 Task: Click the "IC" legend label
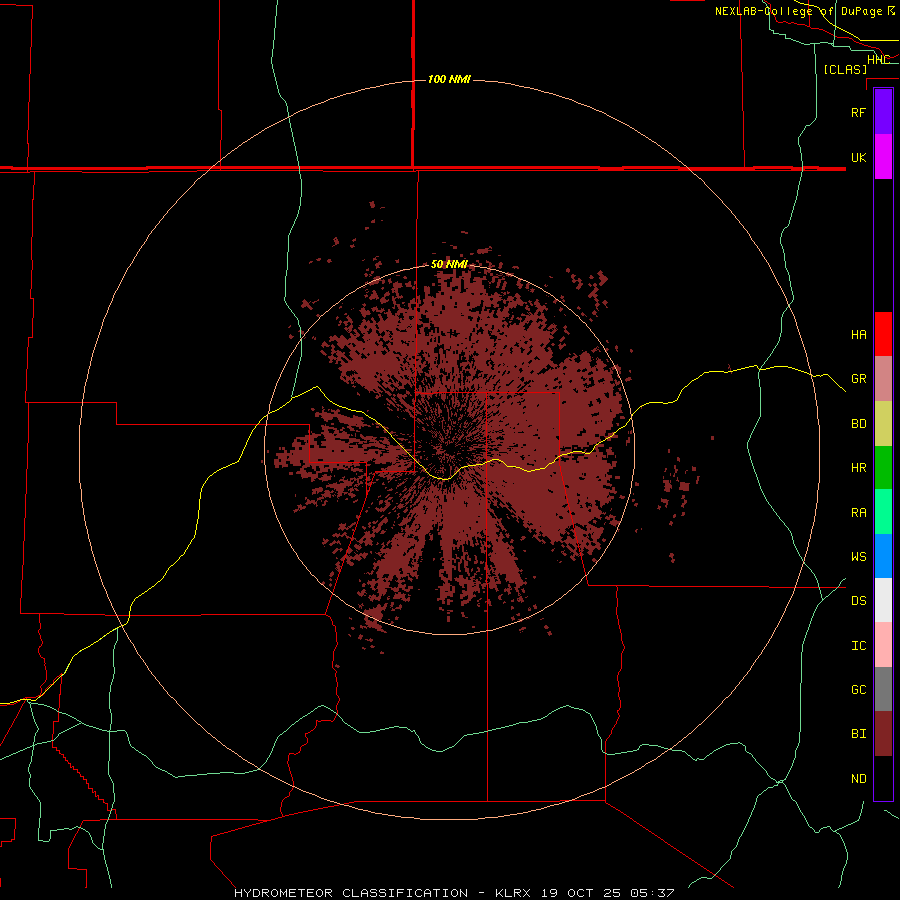[858, 646]
